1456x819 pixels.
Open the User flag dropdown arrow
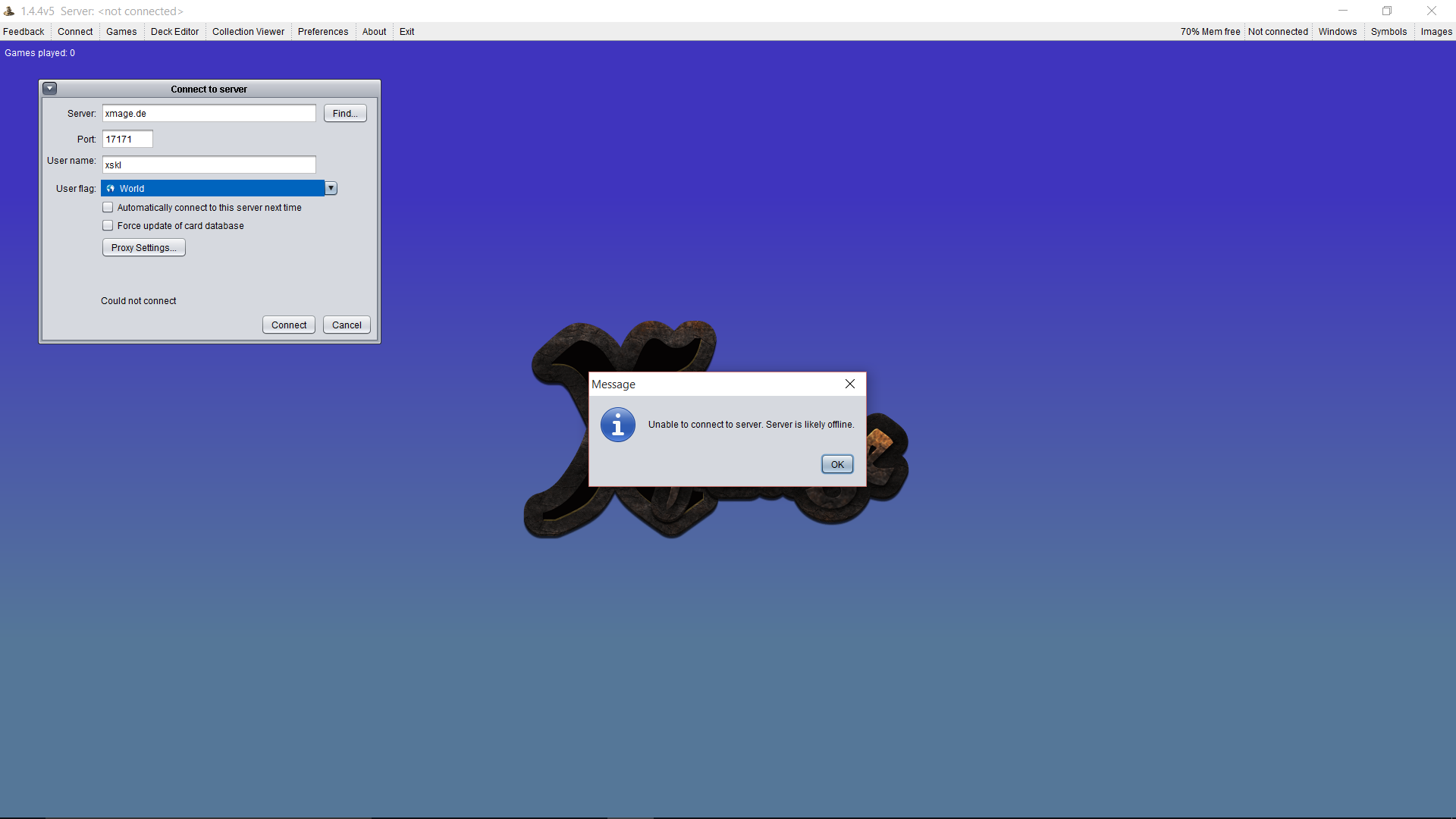pyautogui.click(x=331, y=189)
